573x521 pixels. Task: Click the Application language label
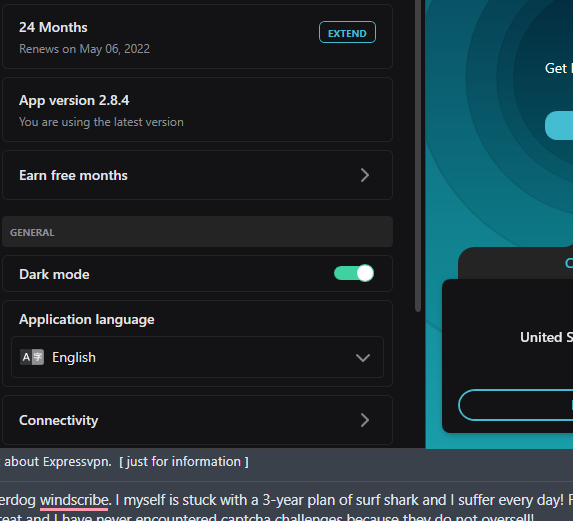tap(87, 320)
